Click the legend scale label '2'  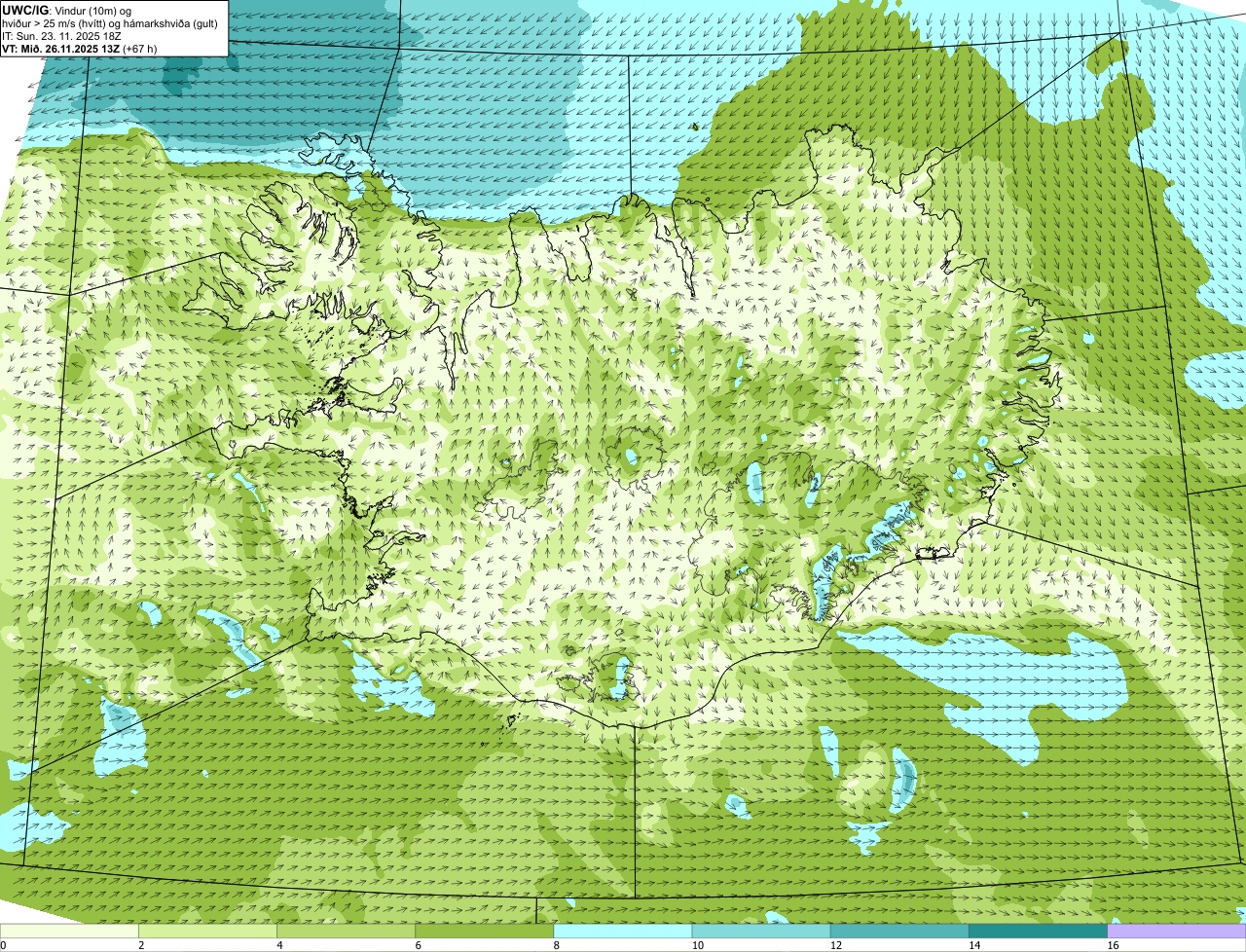coord(141,945)
